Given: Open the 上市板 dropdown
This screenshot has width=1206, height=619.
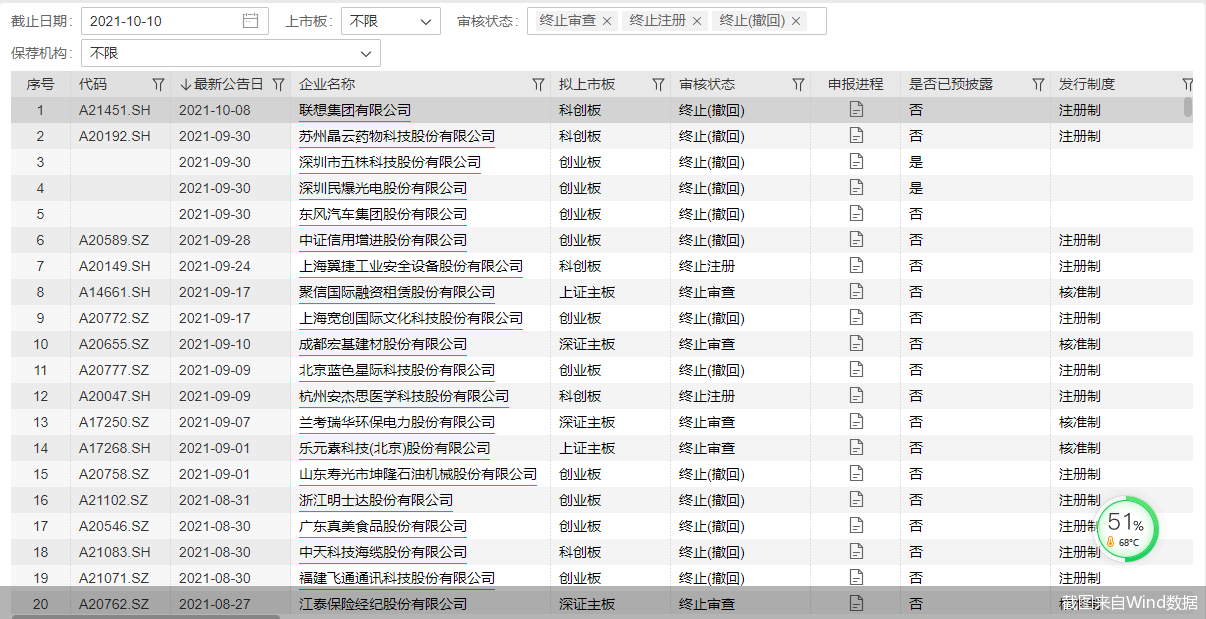Looking at the screenshot, I should tap(391, 21).
